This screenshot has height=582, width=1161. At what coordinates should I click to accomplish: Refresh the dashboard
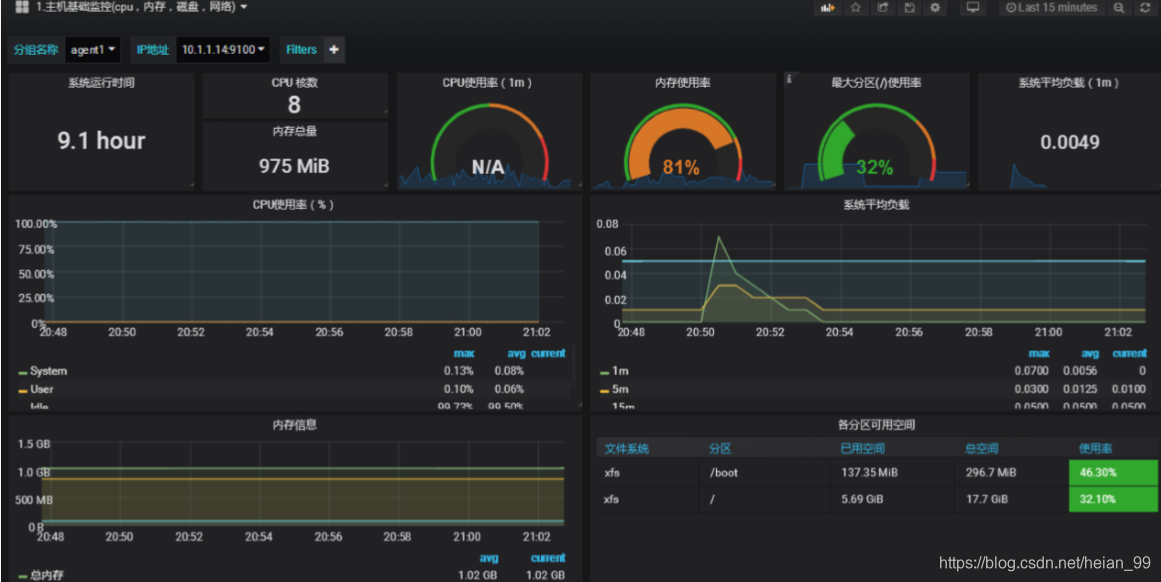pyautogui.click(x=1145, y=8)
